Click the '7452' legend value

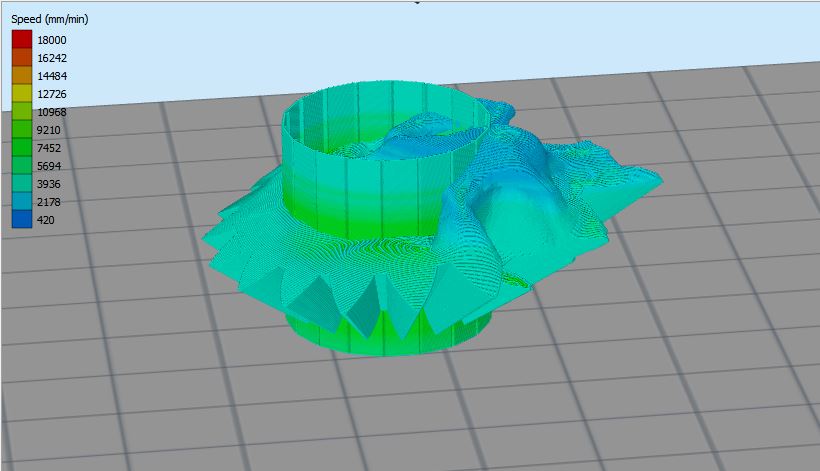(x=49, y=148)
